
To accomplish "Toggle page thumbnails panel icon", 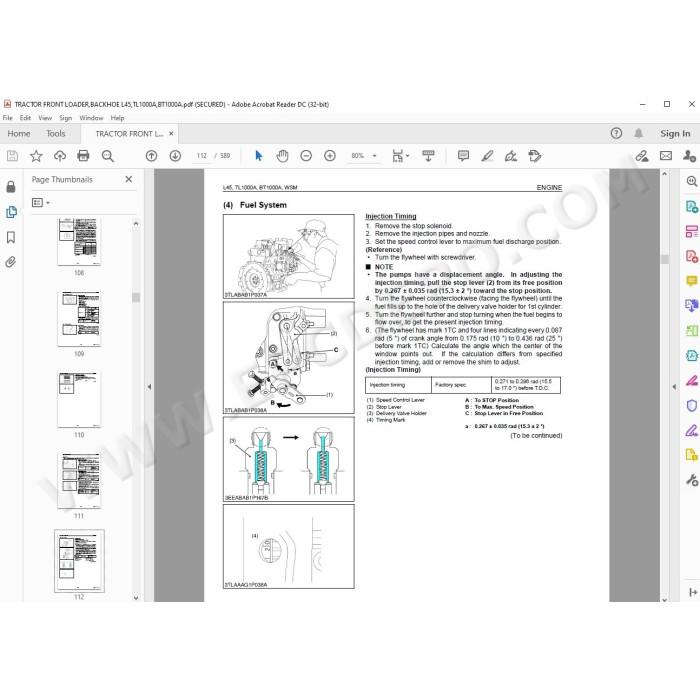I will coord(11,212).
